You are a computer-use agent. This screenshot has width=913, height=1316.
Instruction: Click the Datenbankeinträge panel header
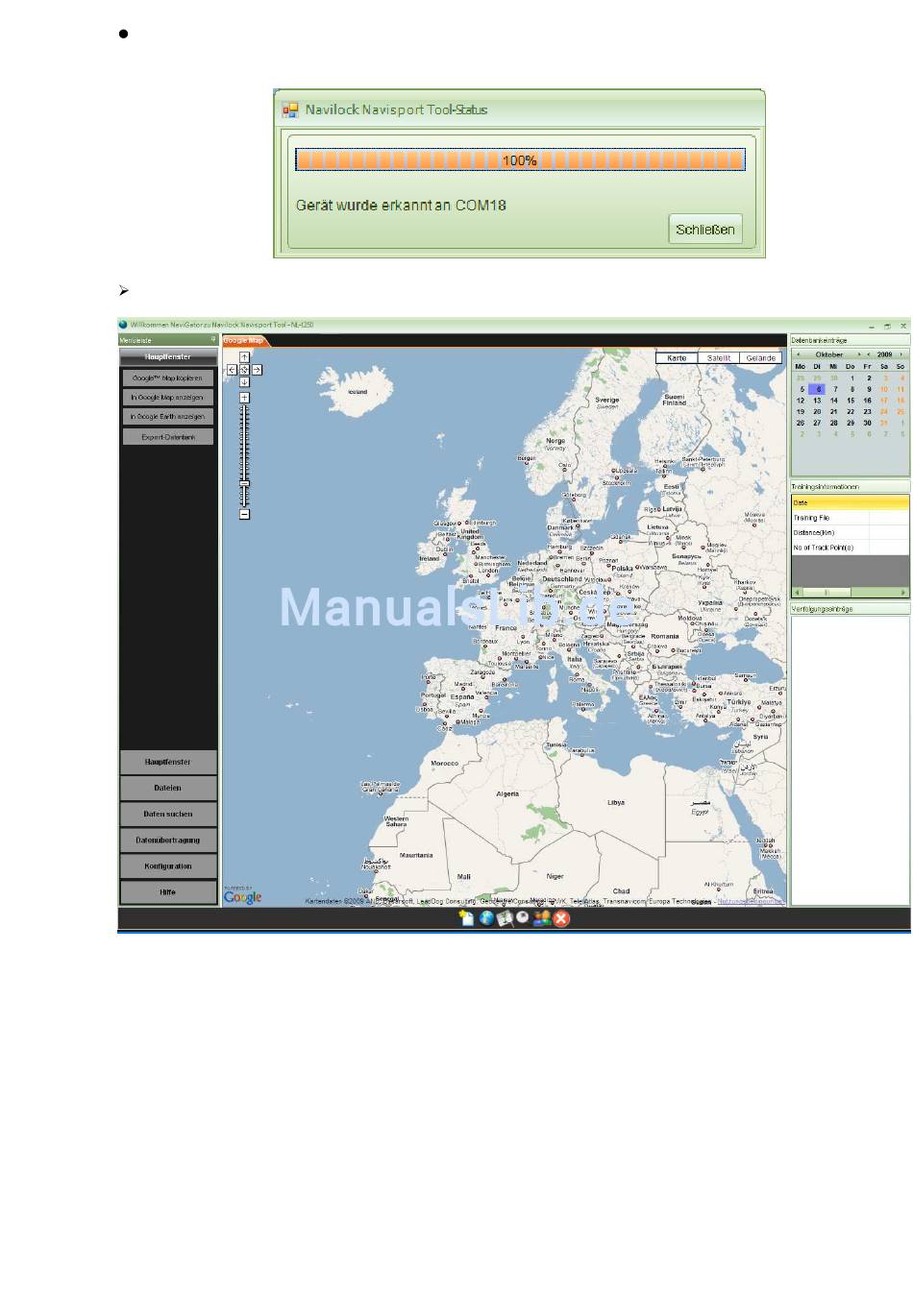tap(851, 340)
